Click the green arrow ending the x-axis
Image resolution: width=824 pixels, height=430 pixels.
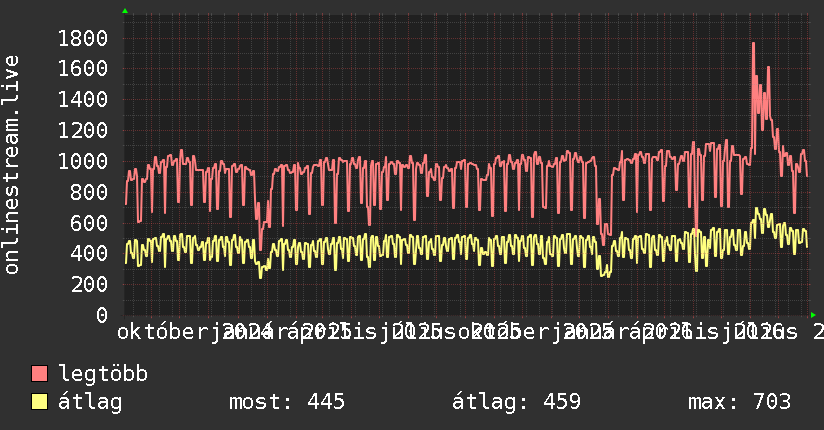(813, 315)
